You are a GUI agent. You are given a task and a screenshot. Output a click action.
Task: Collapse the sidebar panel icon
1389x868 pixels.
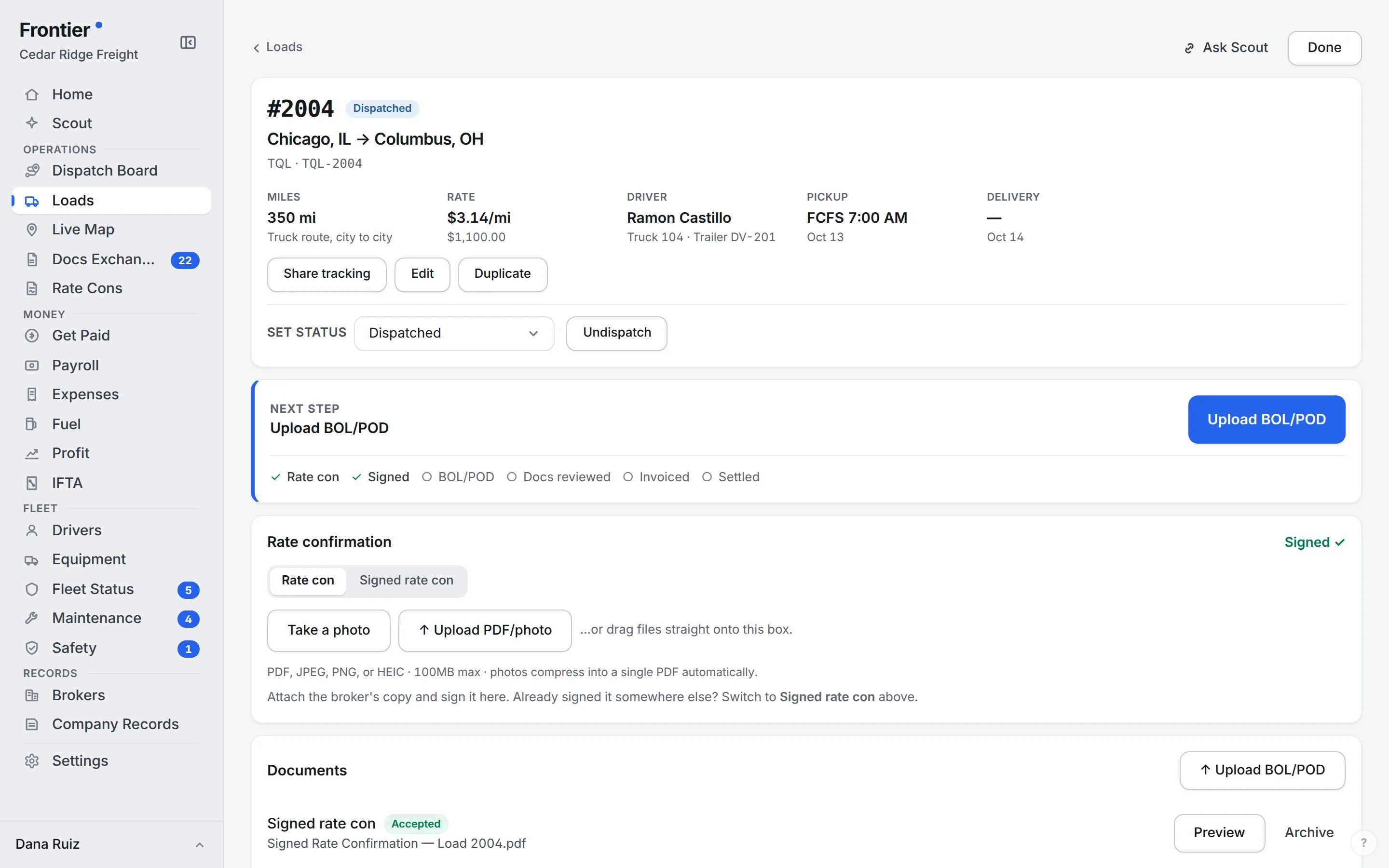[x=188, y=42]
